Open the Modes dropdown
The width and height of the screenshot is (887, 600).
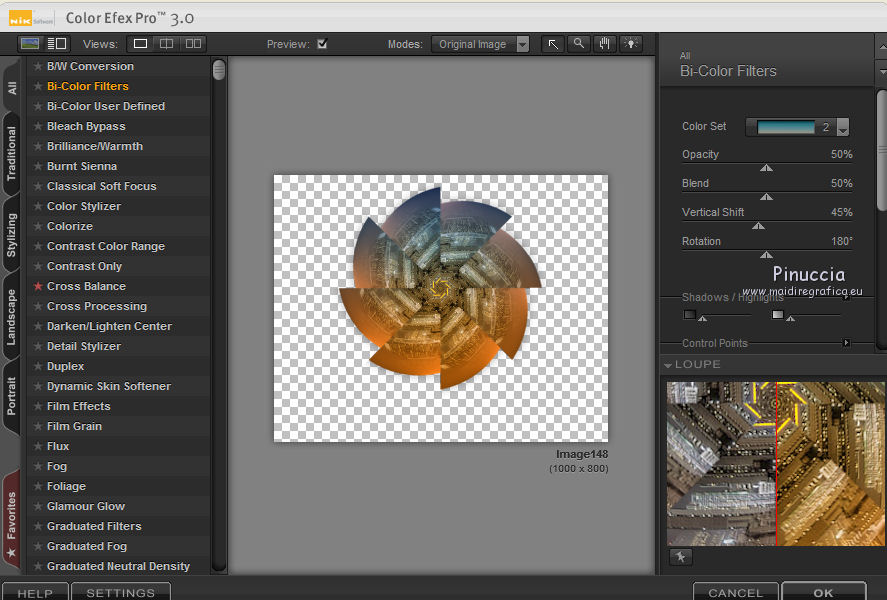point(480,44)
